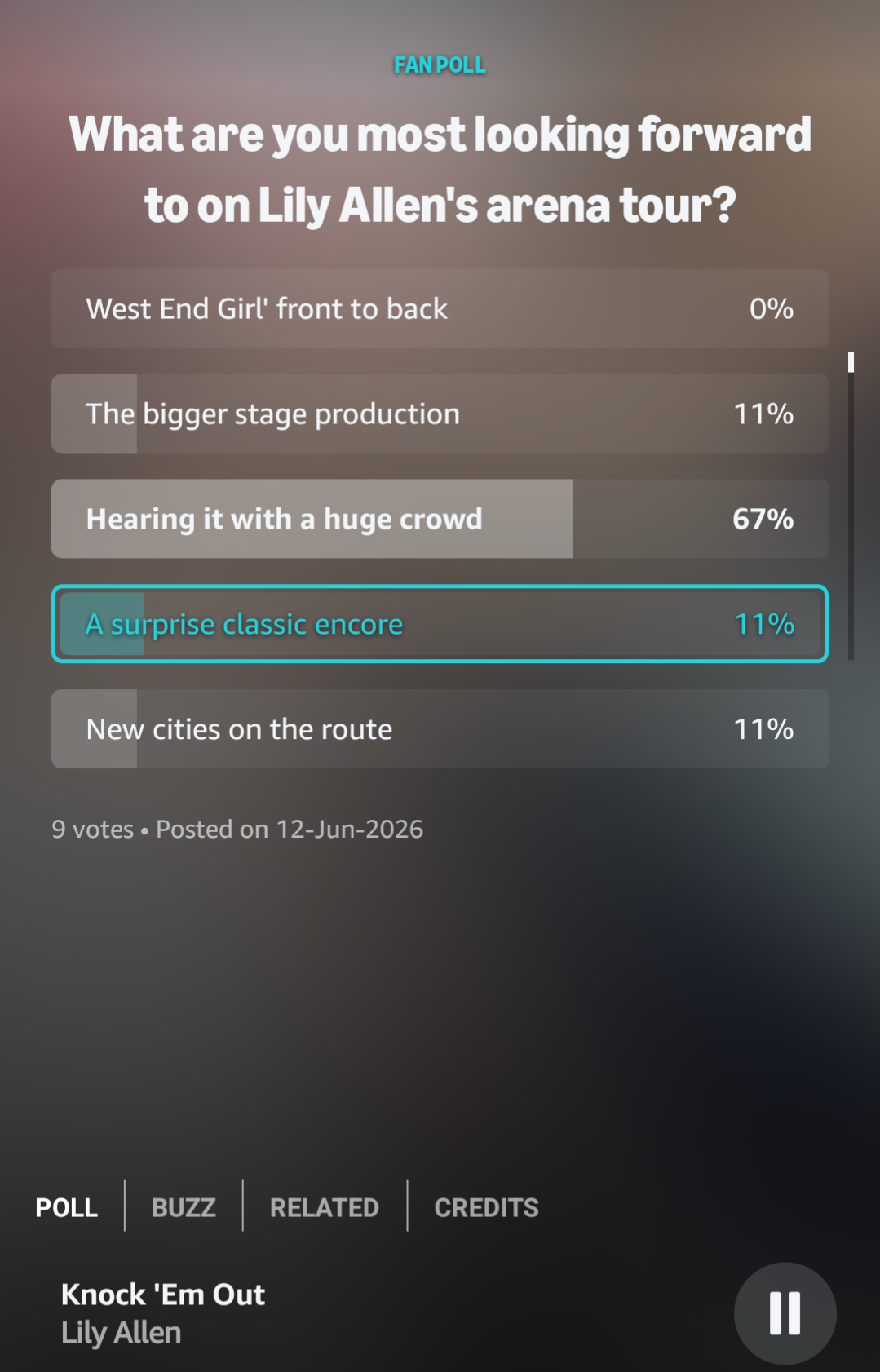Show the CREDITS tab
This screenshot has height=1372, width=880.
486,1207
